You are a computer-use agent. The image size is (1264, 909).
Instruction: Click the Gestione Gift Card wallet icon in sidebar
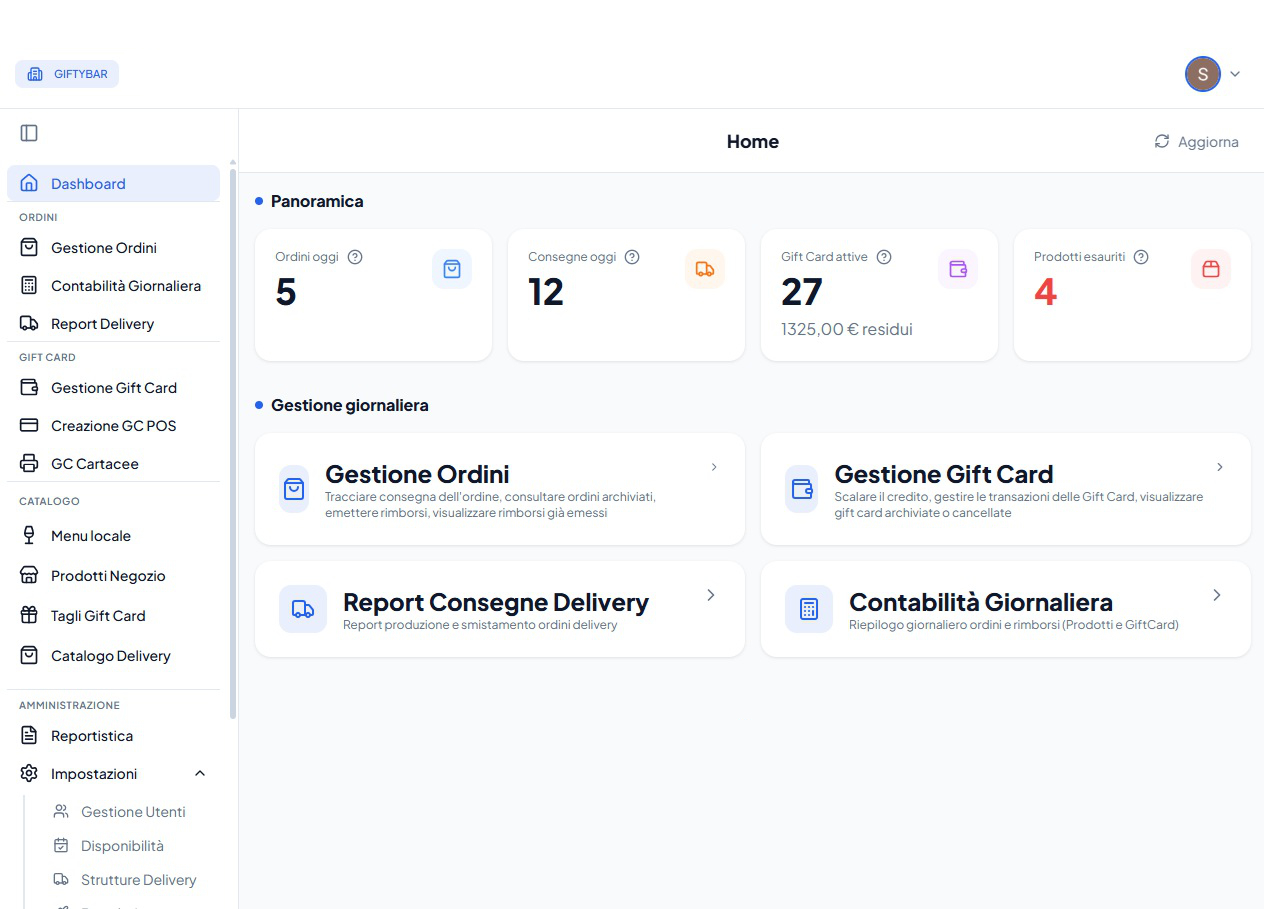point(29,387)
